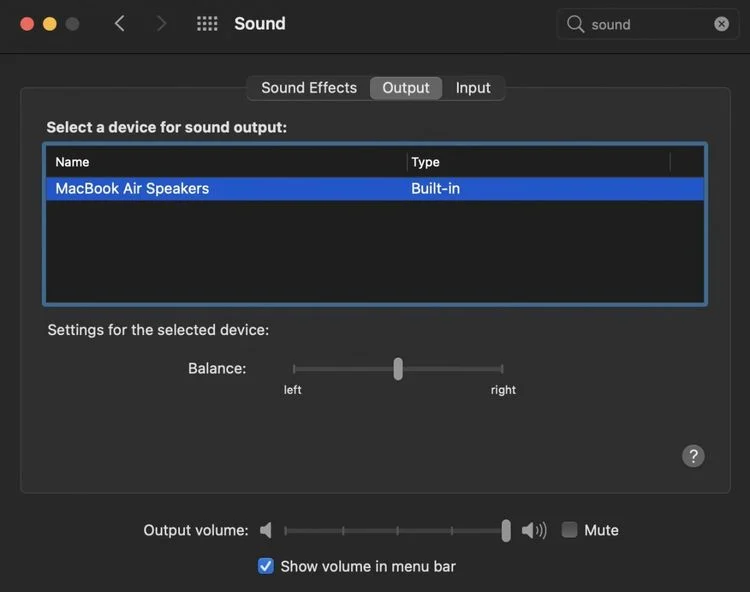750x592 pixels.
Task: Click the forward navigation arrow
Action: click(162, 23)
